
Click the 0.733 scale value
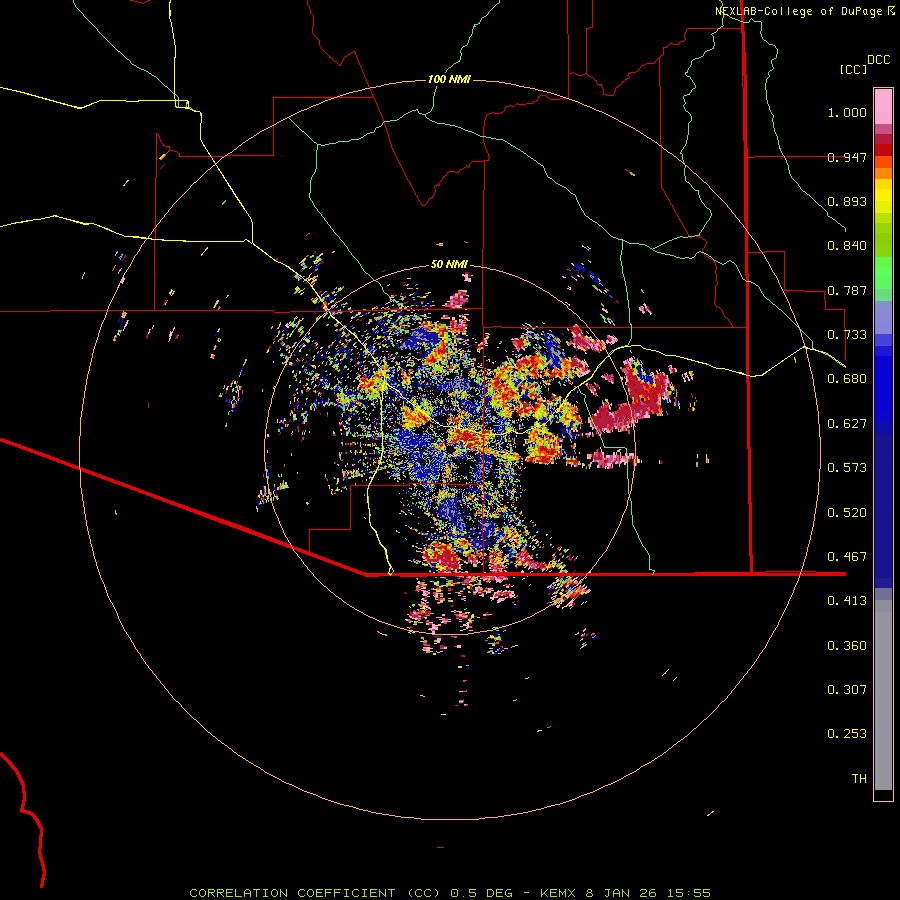coord(847,335)
